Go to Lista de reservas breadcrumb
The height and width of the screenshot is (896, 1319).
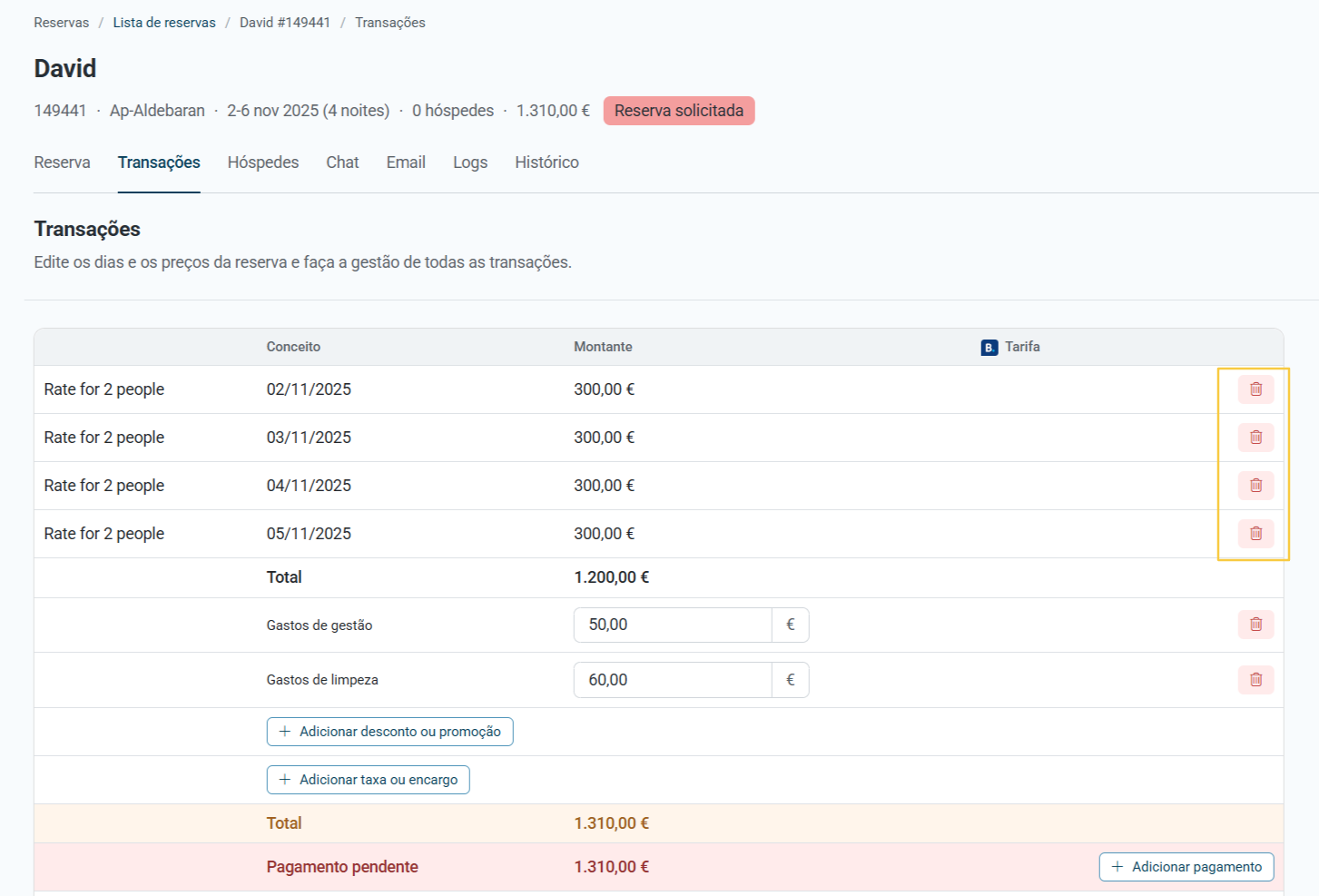[164, 23]
